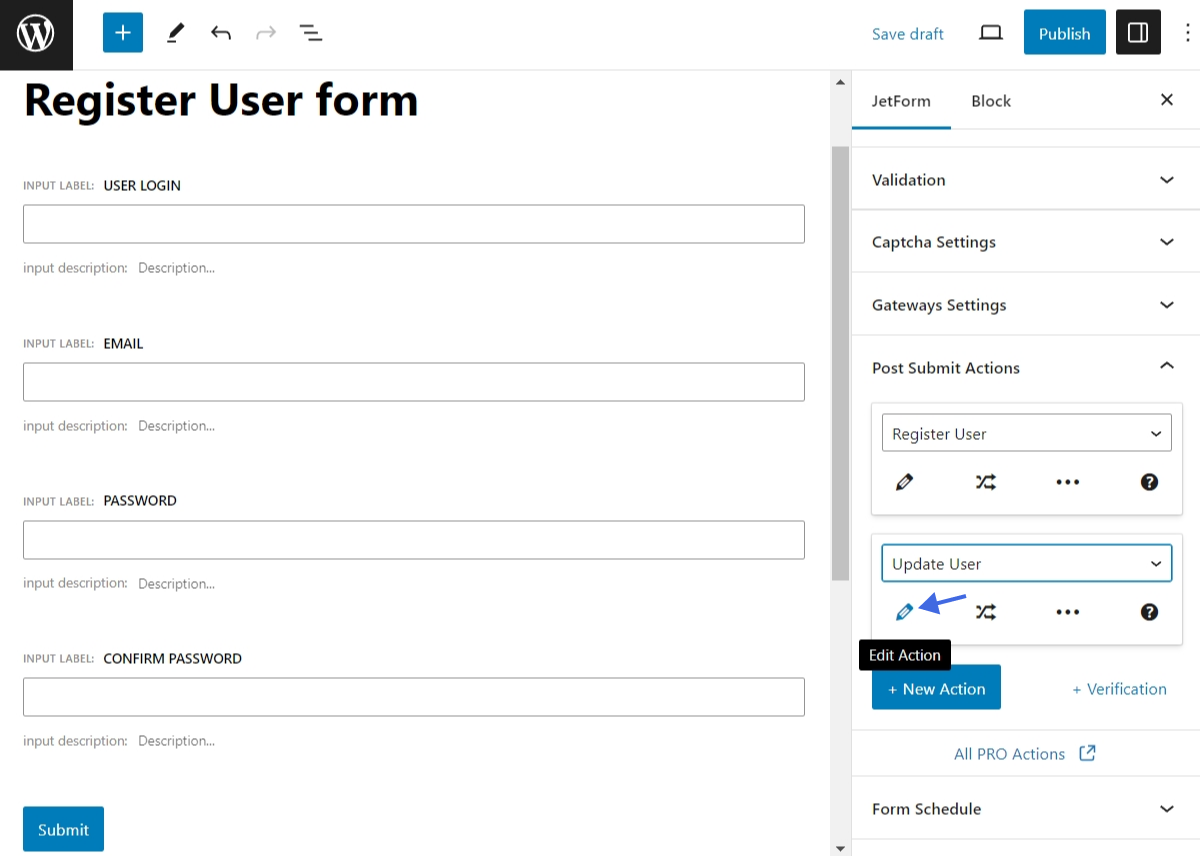This screenshot has height=856, width=1200.
Task: Add a New Action
Action: [x=936, y=687]
